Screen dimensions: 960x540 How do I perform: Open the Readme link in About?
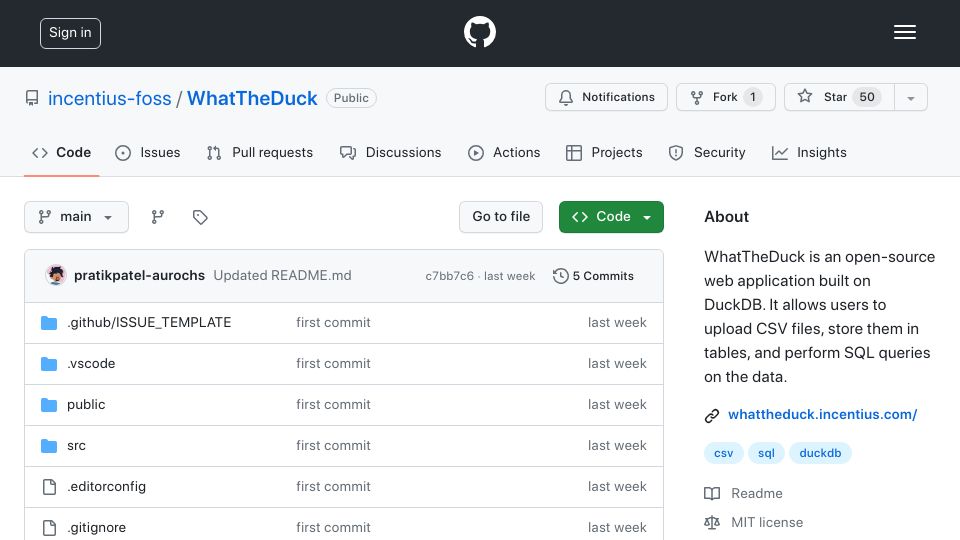pos(757,493)
